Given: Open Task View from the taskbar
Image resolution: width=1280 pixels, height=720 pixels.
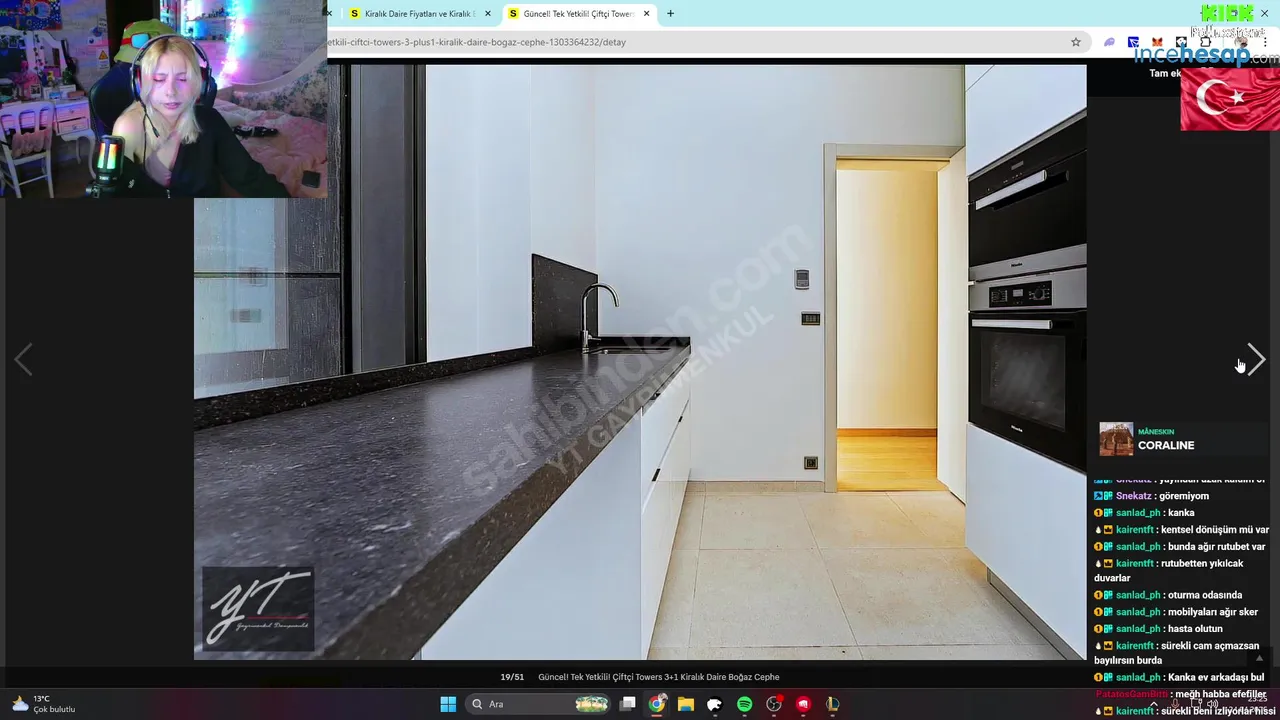Looking at the screenshot, I should 628,704.
